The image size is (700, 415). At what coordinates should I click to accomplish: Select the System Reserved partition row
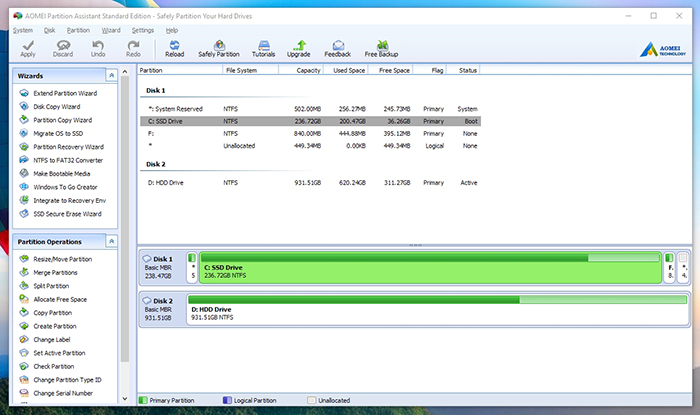310,109
